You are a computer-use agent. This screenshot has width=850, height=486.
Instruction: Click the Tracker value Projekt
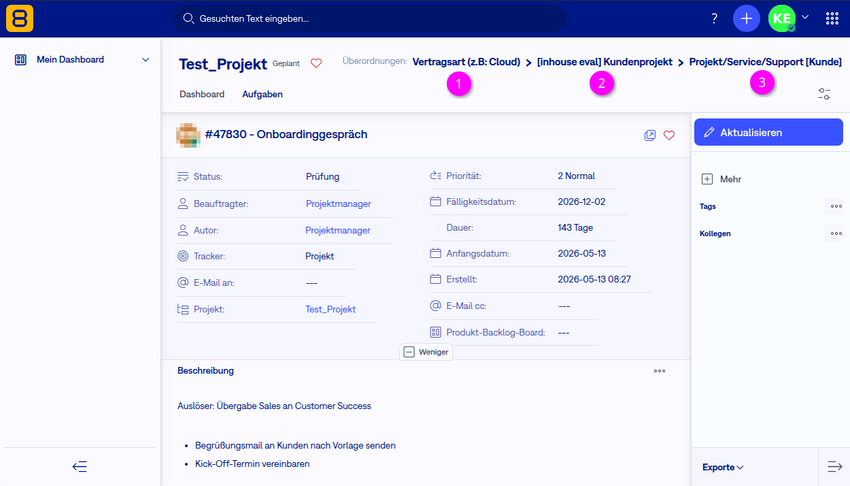click(x=319, y=256)
